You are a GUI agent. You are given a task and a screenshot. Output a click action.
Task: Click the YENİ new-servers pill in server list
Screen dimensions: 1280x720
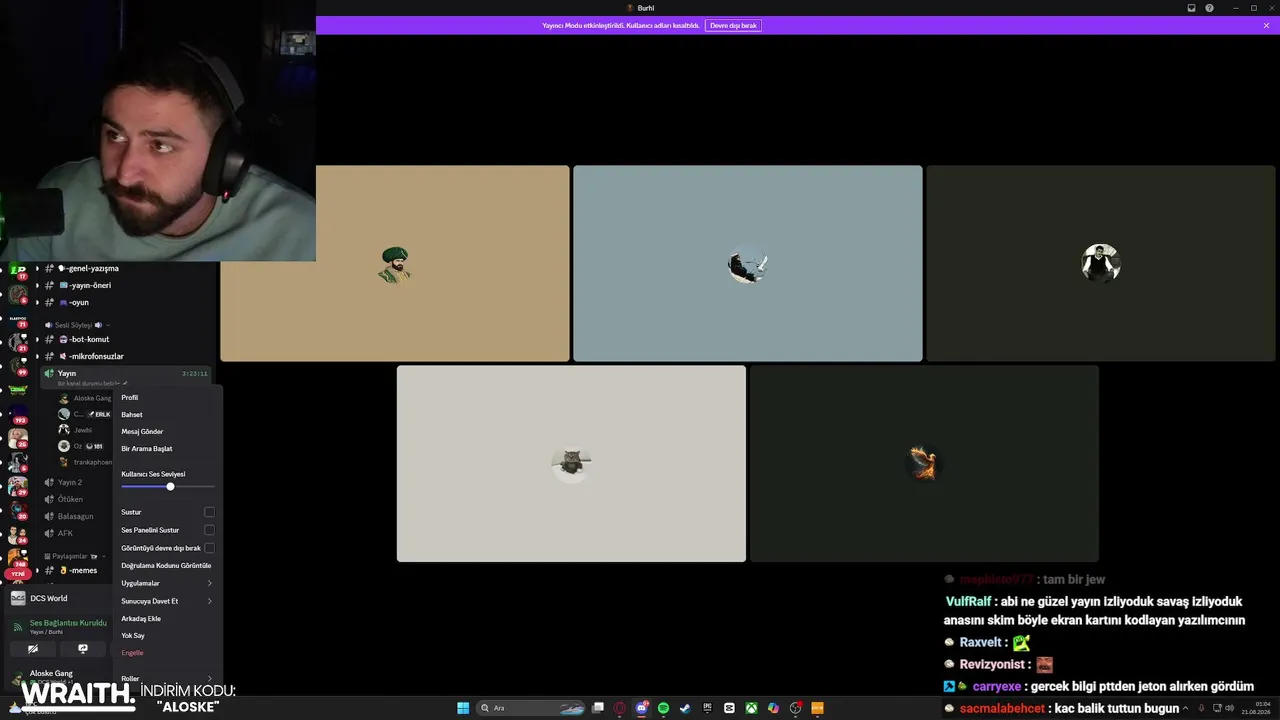(x=17, y=574)
